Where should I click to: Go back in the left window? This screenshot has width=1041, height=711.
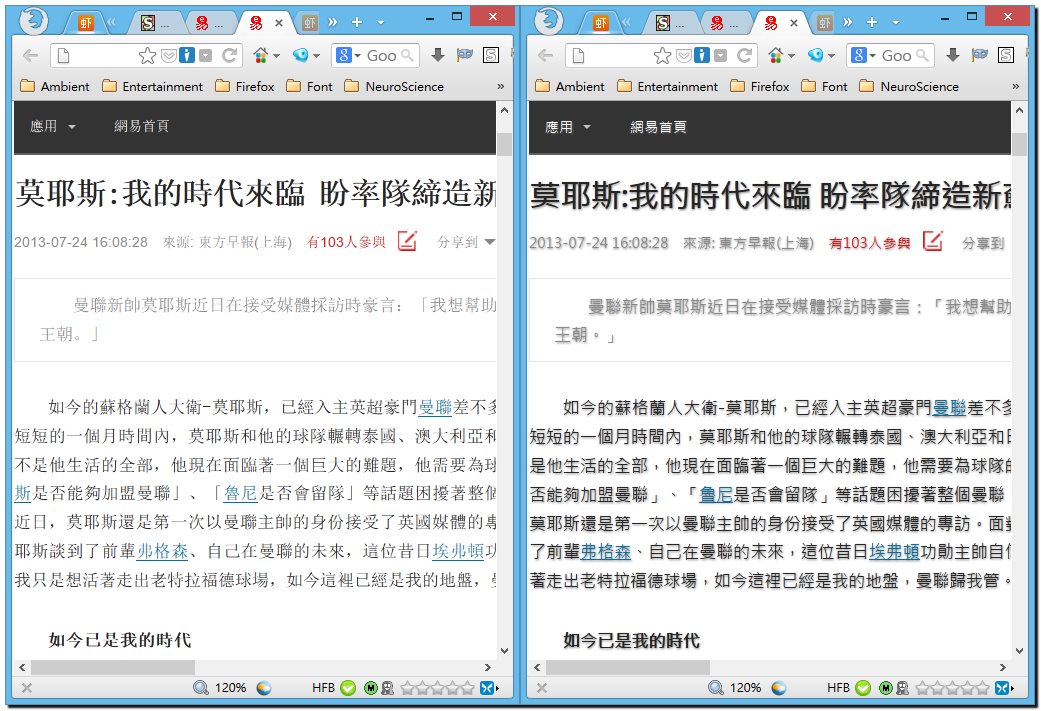pyautogui.click(x=31, y=56)
